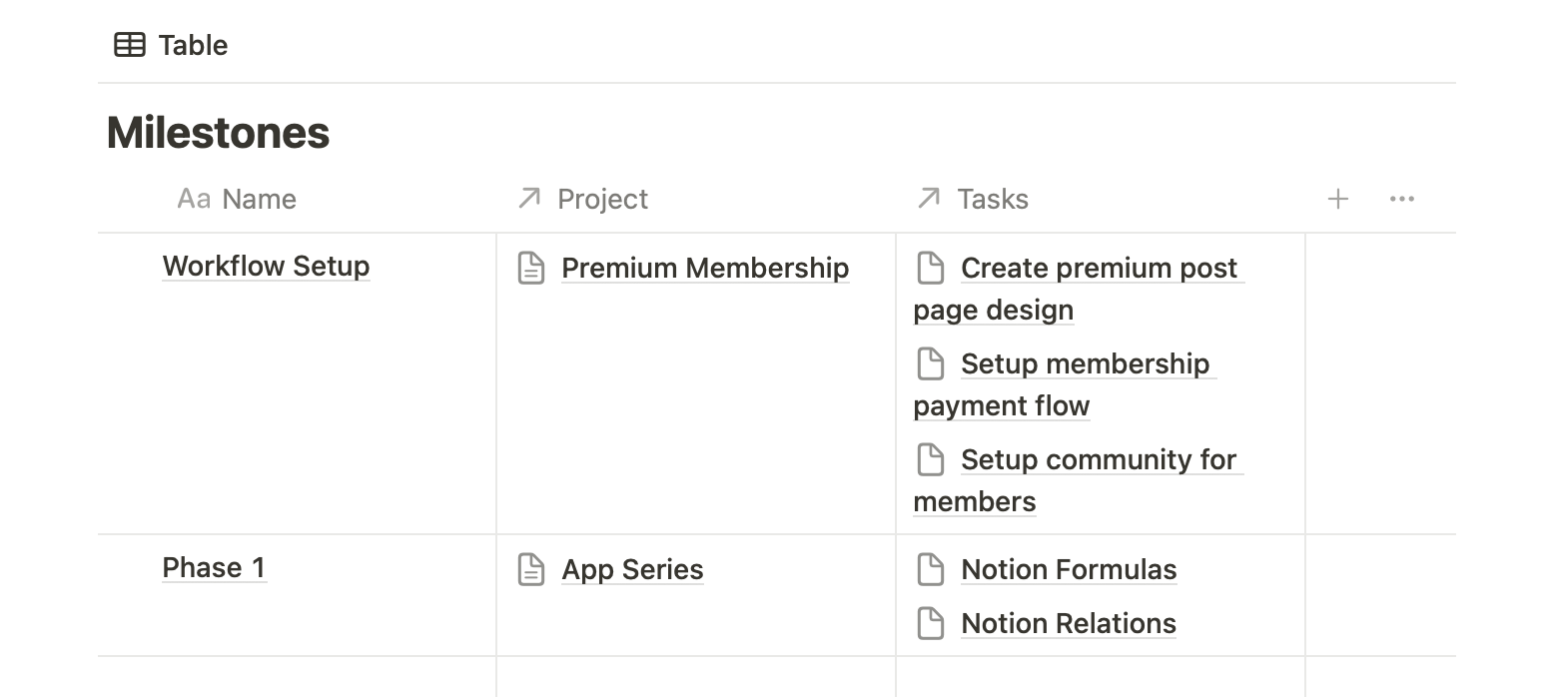Open the Phase 1 milestone page

(x=214, y=568)
